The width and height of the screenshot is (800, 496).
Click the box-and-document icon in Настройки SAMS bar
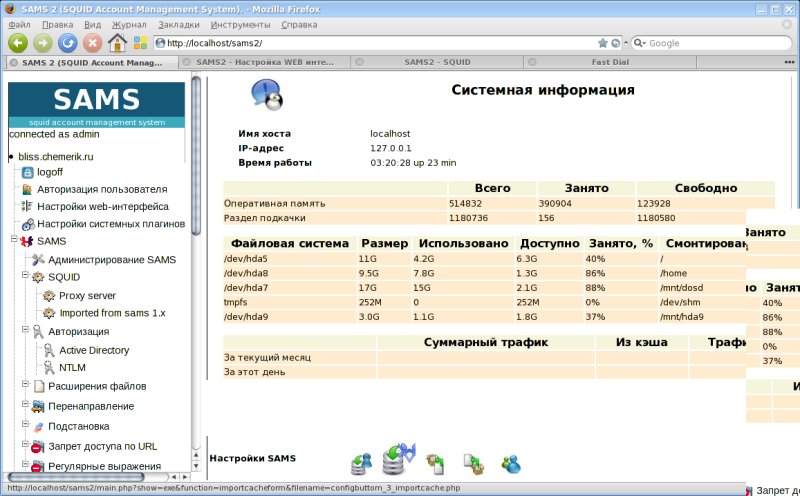click(x=435, y=463)
